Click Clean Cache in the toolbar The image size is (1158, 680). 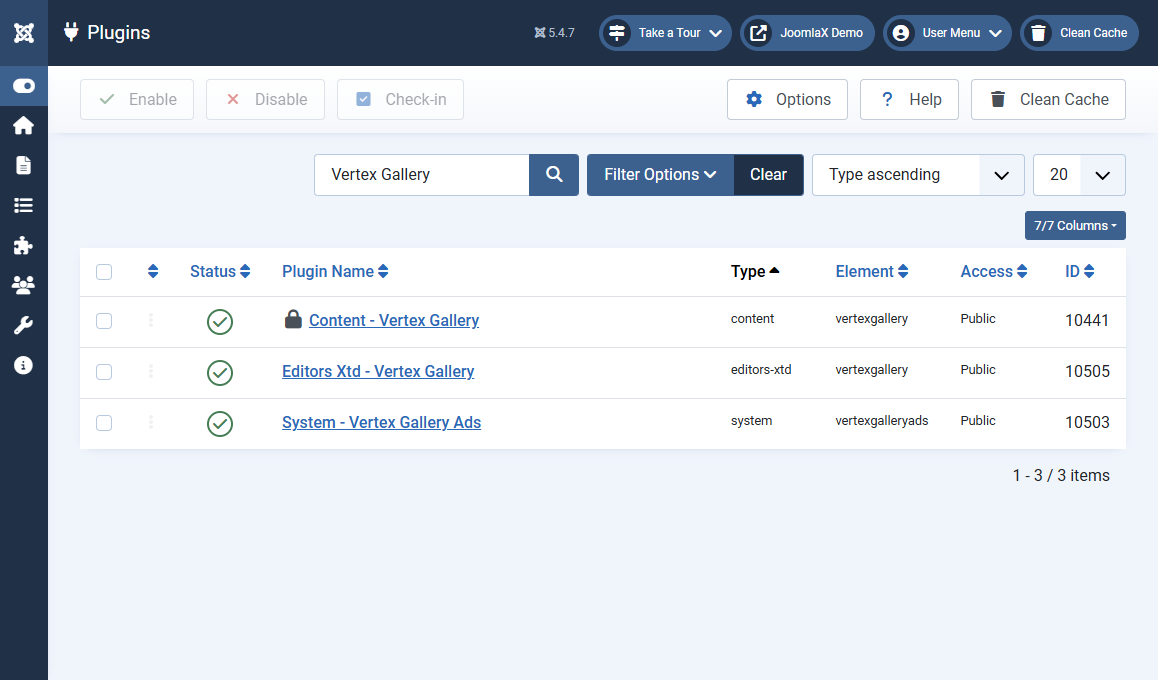[x=1048, y=100]
